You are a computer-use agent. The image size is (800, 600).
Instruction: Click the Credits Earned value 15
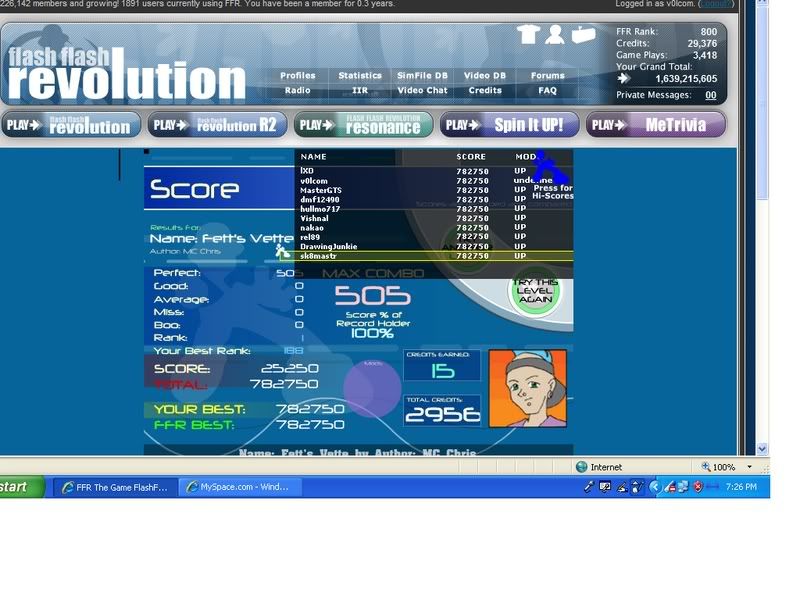coord(442,370)
